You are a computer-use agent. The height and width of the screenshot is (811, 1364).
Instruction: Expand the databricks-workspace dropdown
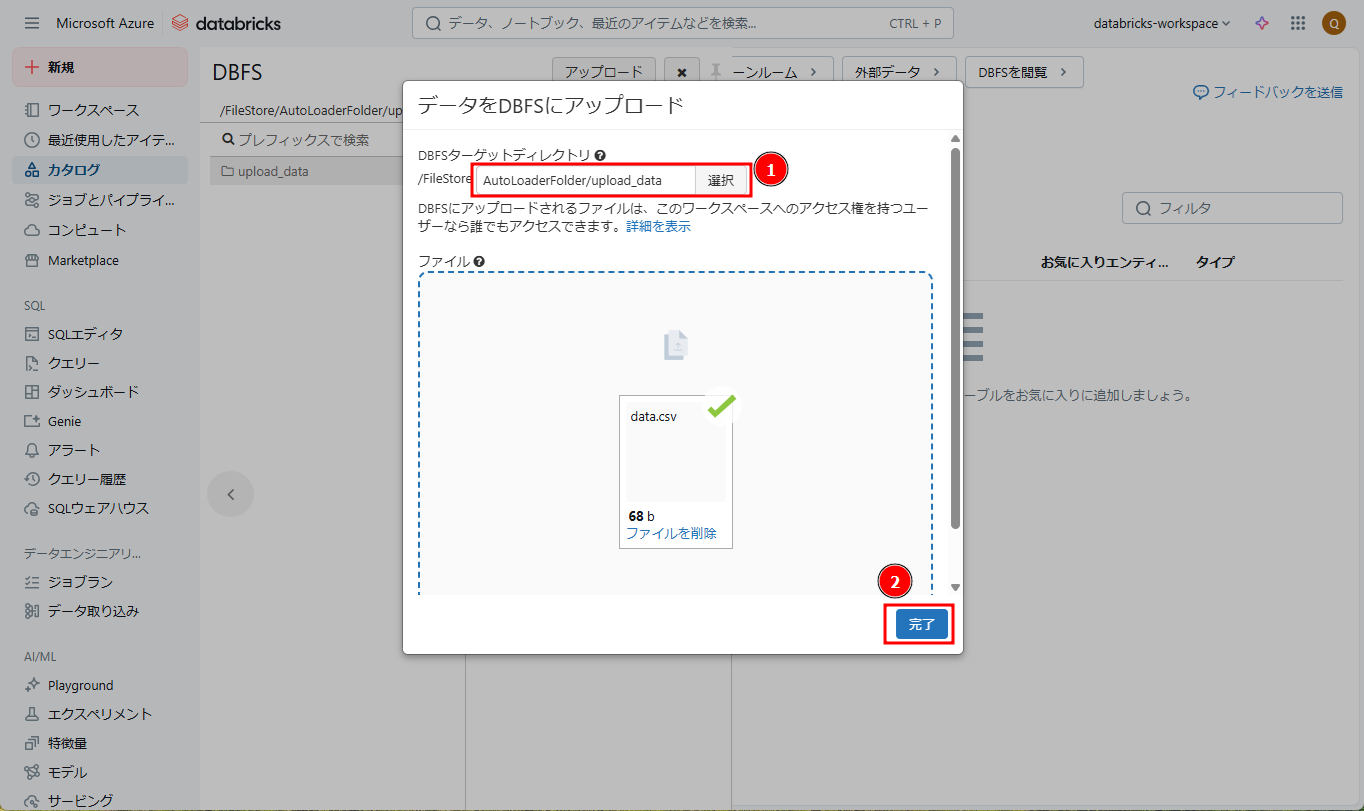click(1161, 23)
